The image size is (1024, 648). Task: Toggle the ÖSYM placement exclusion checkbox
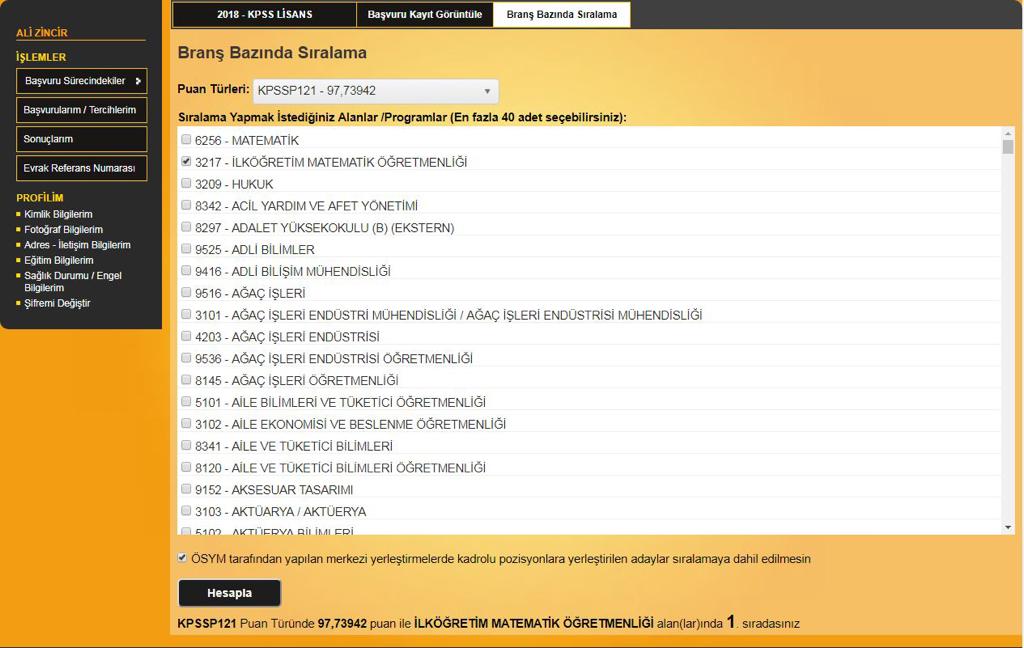click(182, 558)
